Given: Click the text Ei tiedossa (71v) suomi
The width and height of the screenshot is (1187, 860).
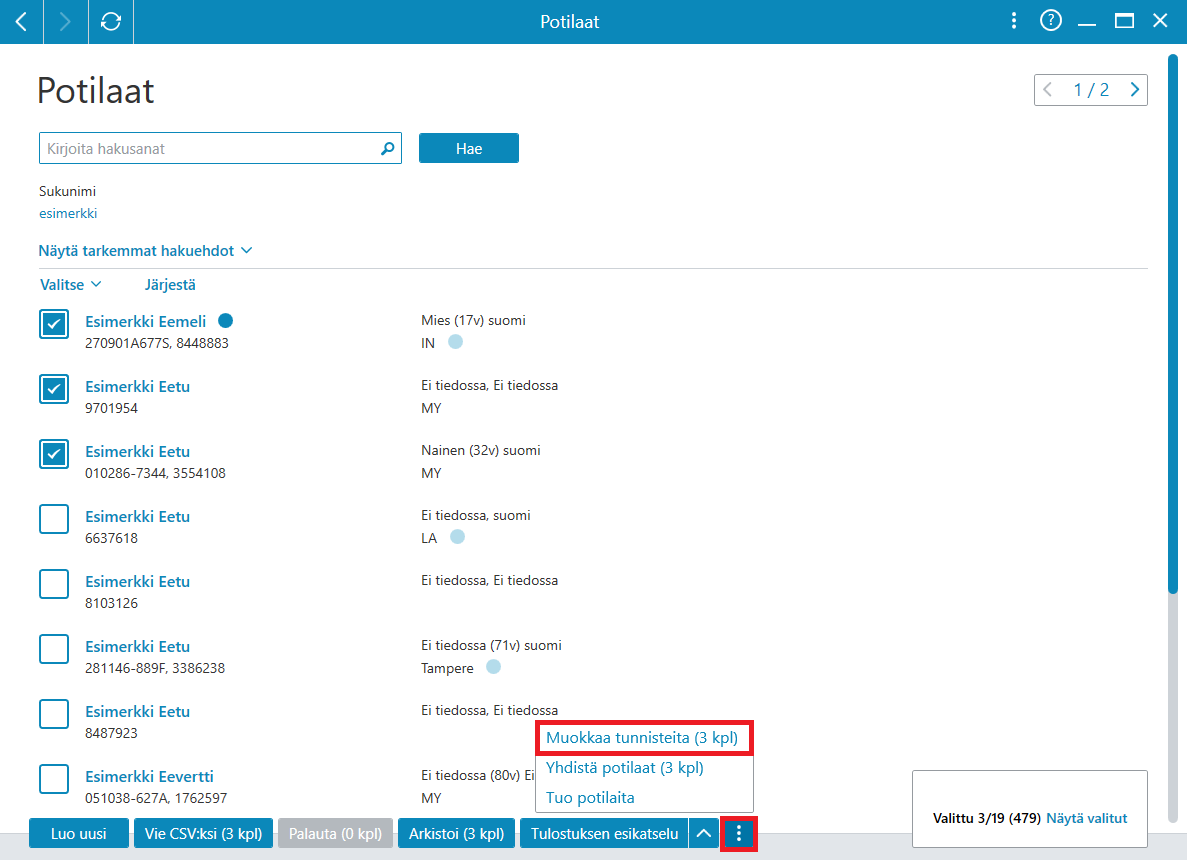Looking at the screenshot, I should [x=491, y=646].
